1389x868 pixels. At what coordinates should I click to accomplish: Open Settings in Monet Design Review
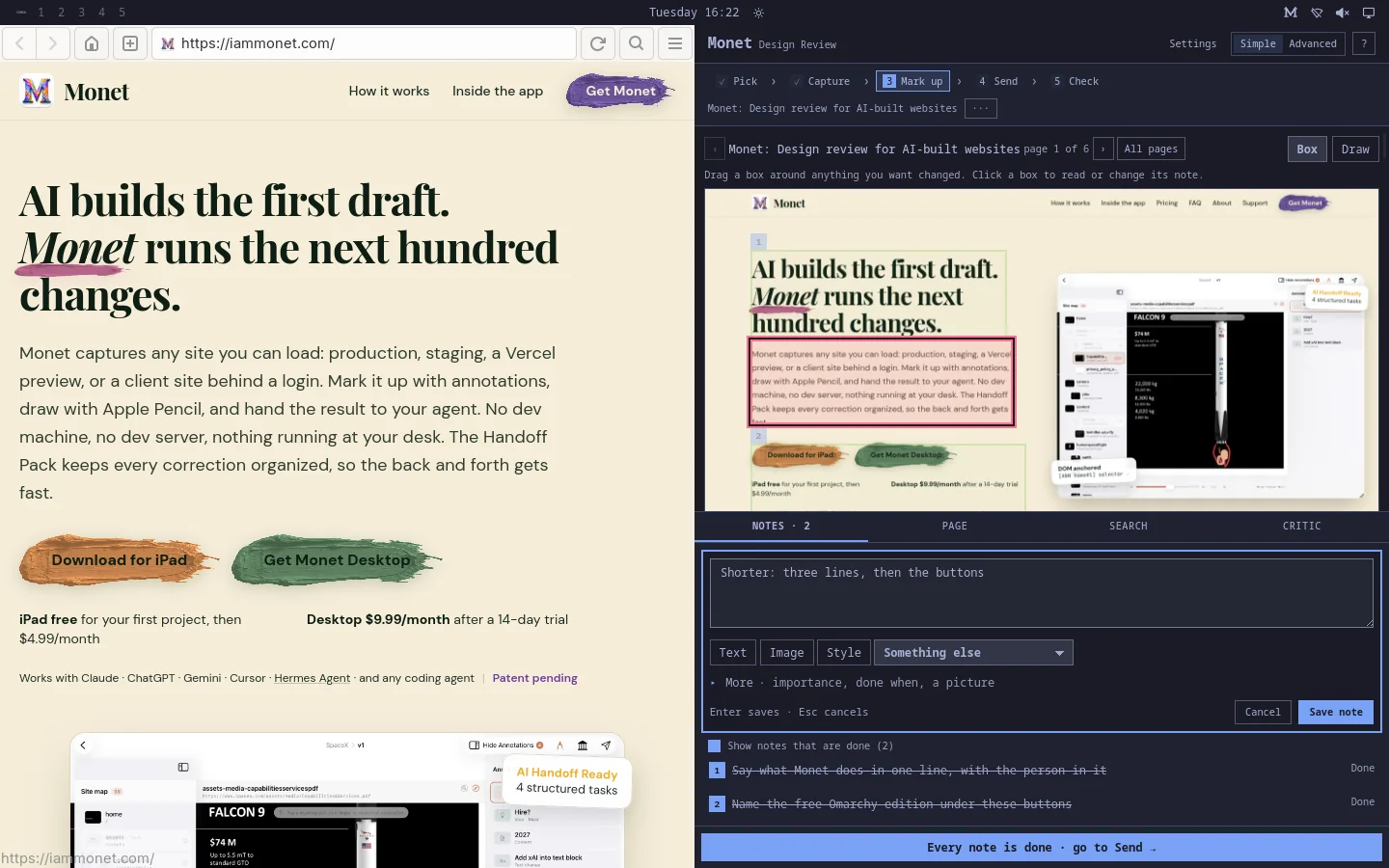(1193, 43)
